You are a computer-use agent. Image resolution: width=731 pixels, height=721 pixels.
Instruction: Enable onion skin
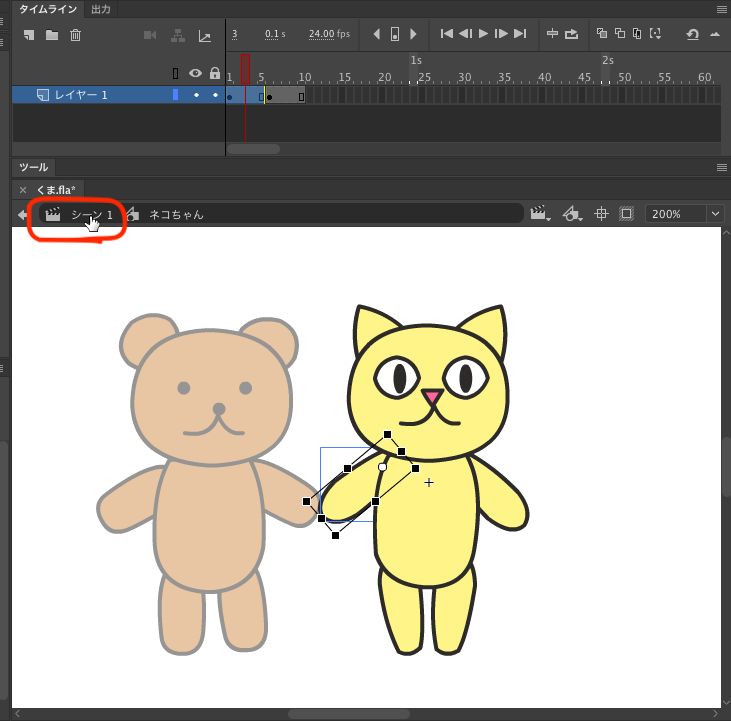coord(602,33)
